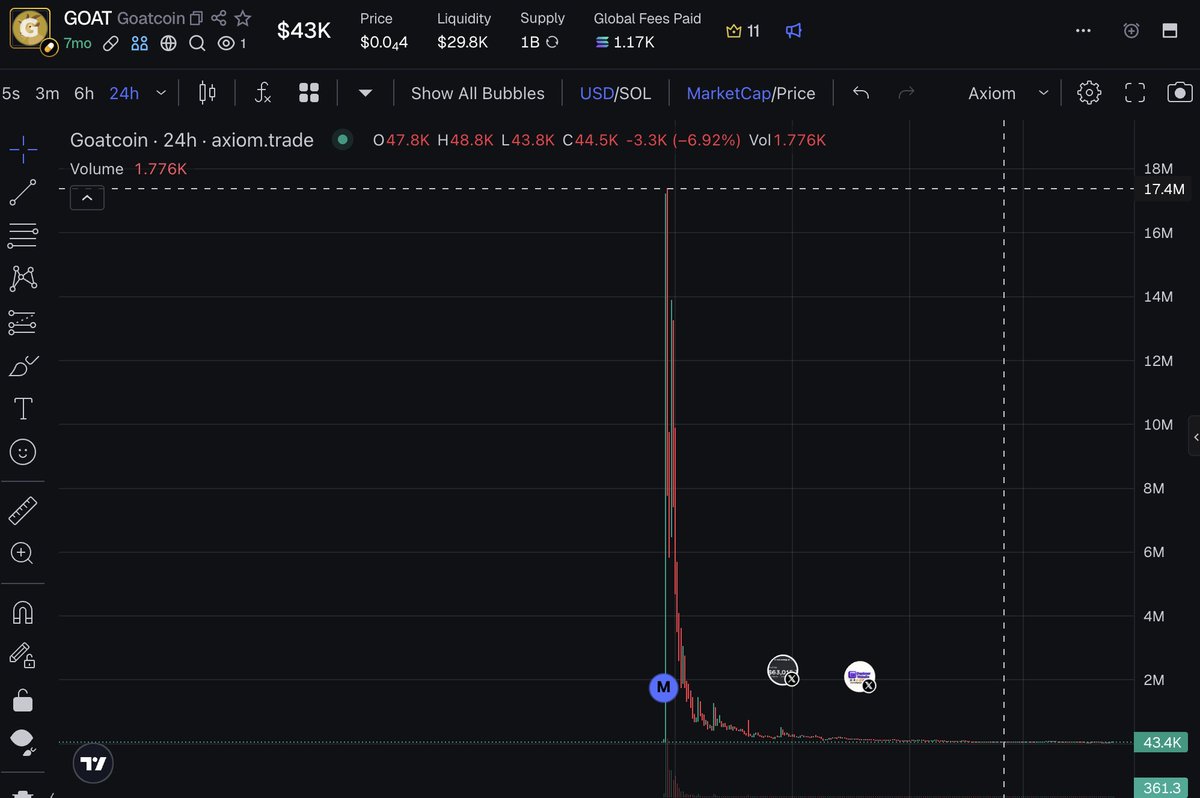This screenshot has height=798, width=1200.
Task: Open chart settings gear
Action: 1089,93
